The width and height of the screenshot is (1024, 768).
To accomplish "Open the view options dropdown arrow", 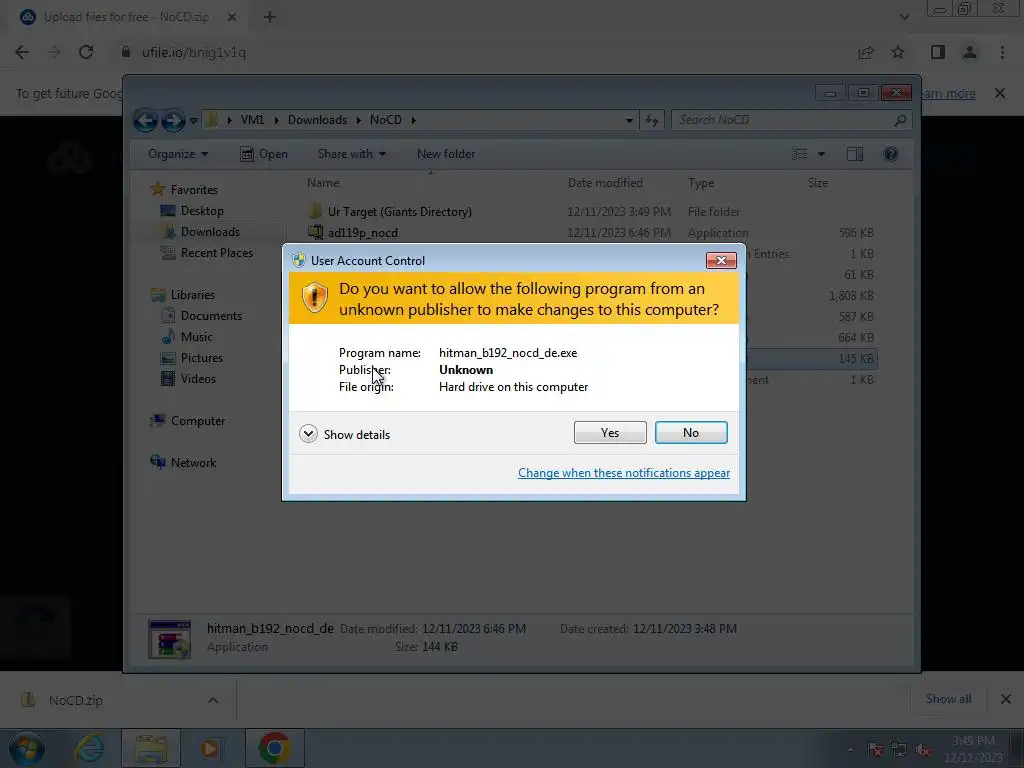I will point(822,154).
